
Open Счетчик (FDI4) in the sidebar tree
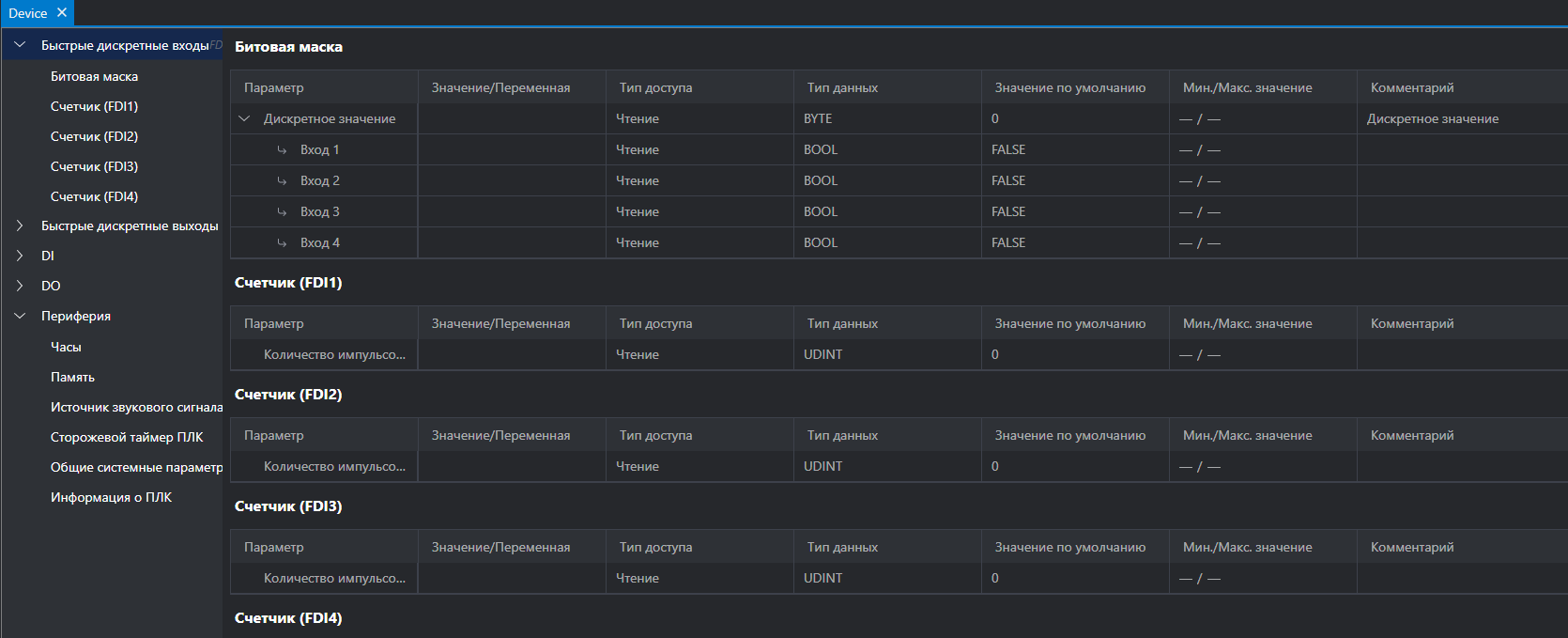pyautogui.click(x=94, y=196)
